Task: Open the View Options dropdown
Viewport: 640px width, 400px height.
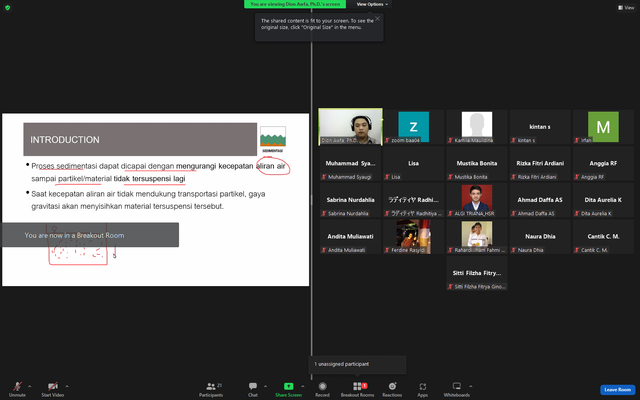Action: pos(371,4)
